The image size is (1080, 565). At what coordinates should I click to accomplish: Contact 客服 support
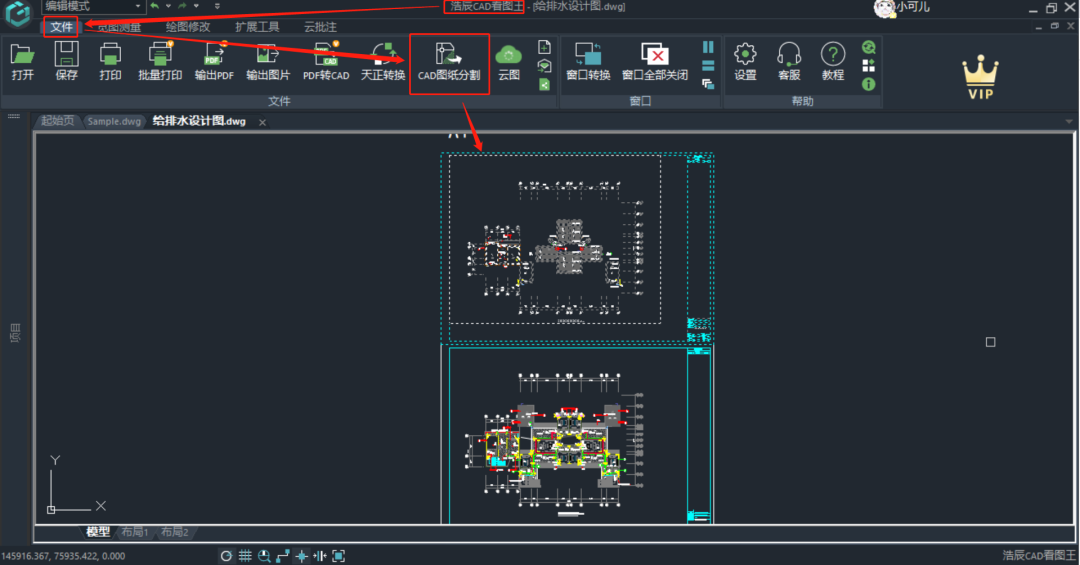pos(789,61)
